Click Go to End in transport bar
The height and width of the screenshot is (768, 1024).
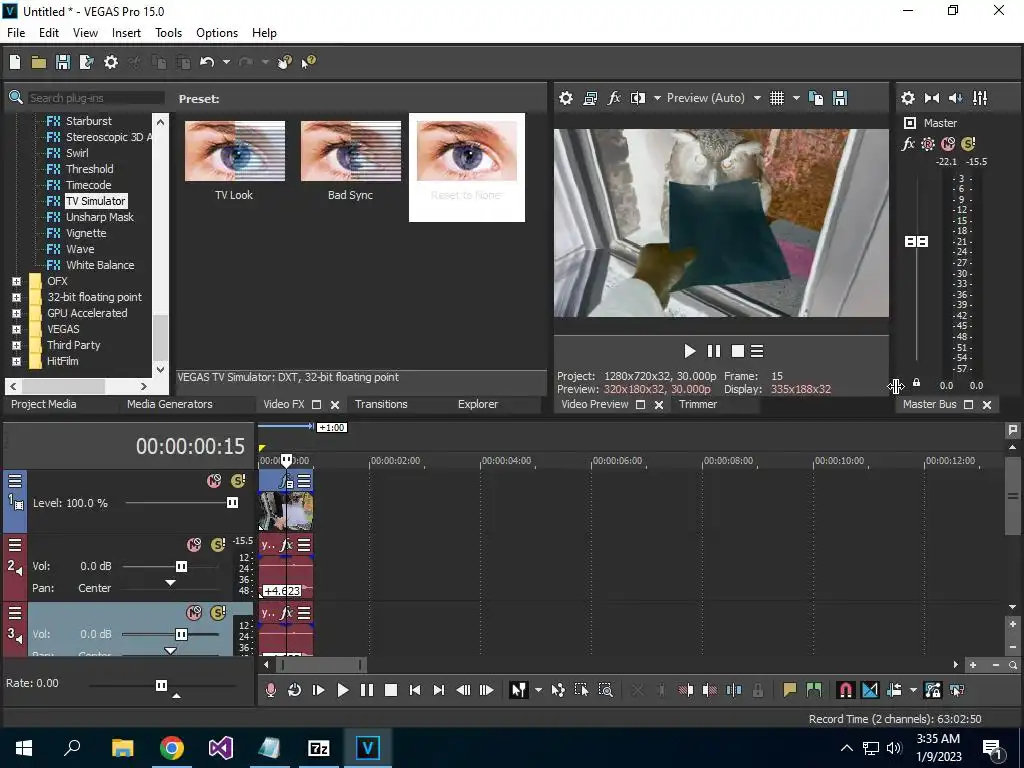pos(439,690)
